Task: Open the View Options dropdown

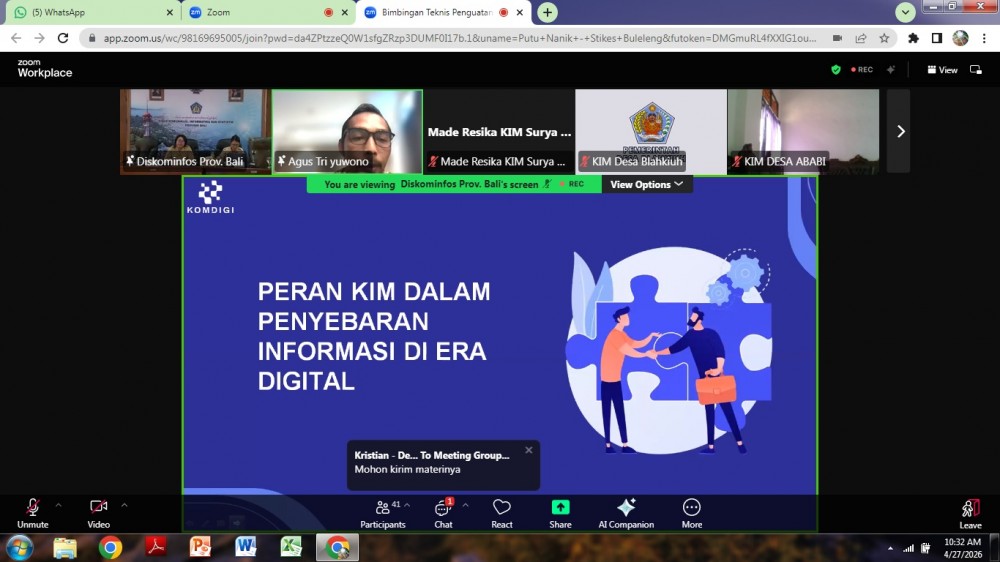Action: point(647,184)
